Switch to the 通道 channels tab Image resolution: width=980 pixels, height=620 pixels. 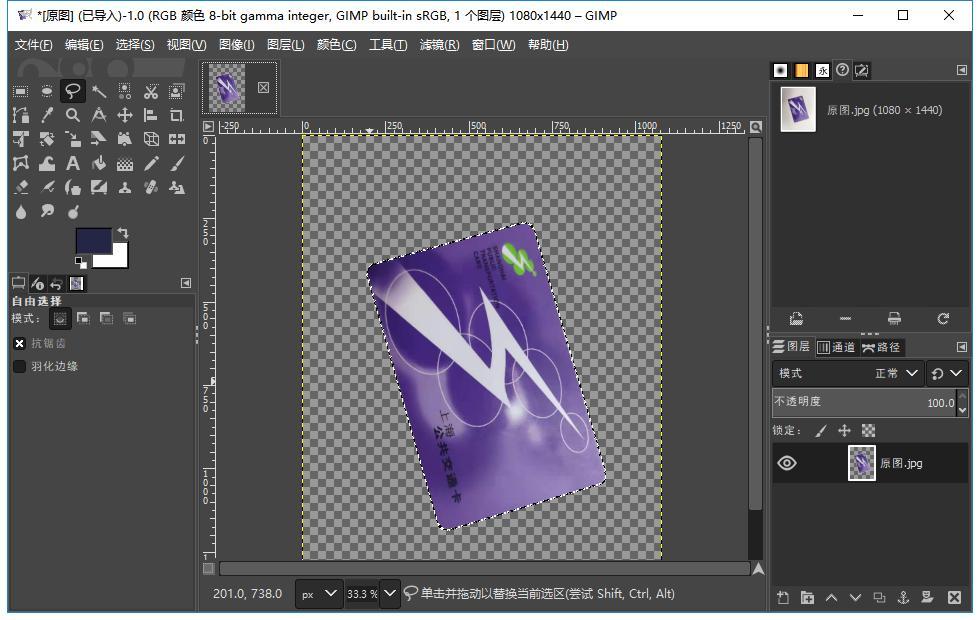pos(836,347)
